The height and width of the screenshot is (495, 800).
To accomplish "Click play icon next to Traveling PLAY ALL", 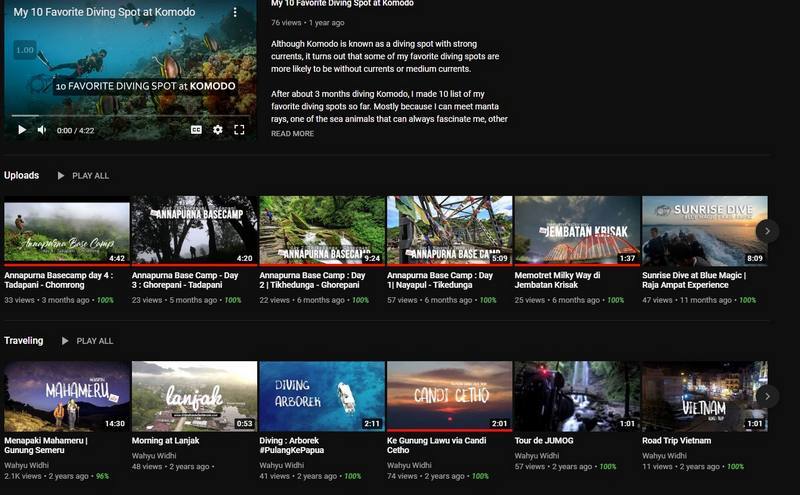I will 65,341.
